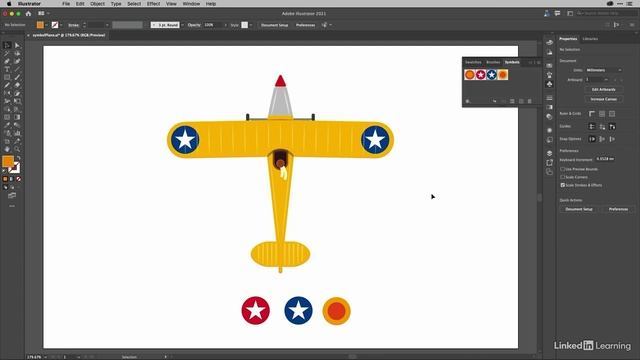Image resolution: width=640 pixels, height=360 pixels.
Task: Toggle Show Grid icon
Action: point(602,114)
